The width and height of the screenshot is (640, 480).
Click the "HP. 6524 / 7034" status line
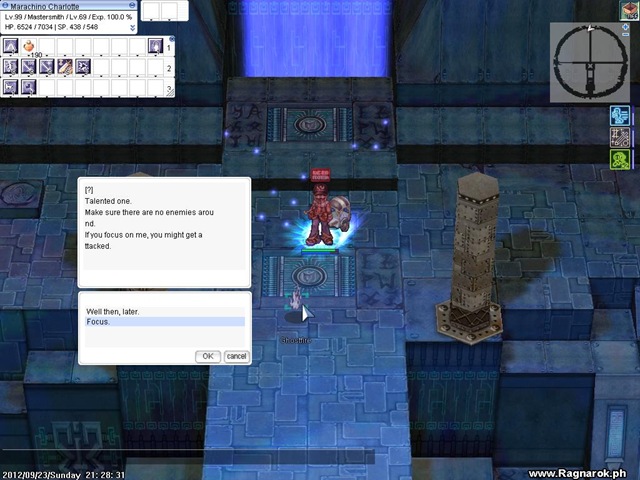[51, 27]
